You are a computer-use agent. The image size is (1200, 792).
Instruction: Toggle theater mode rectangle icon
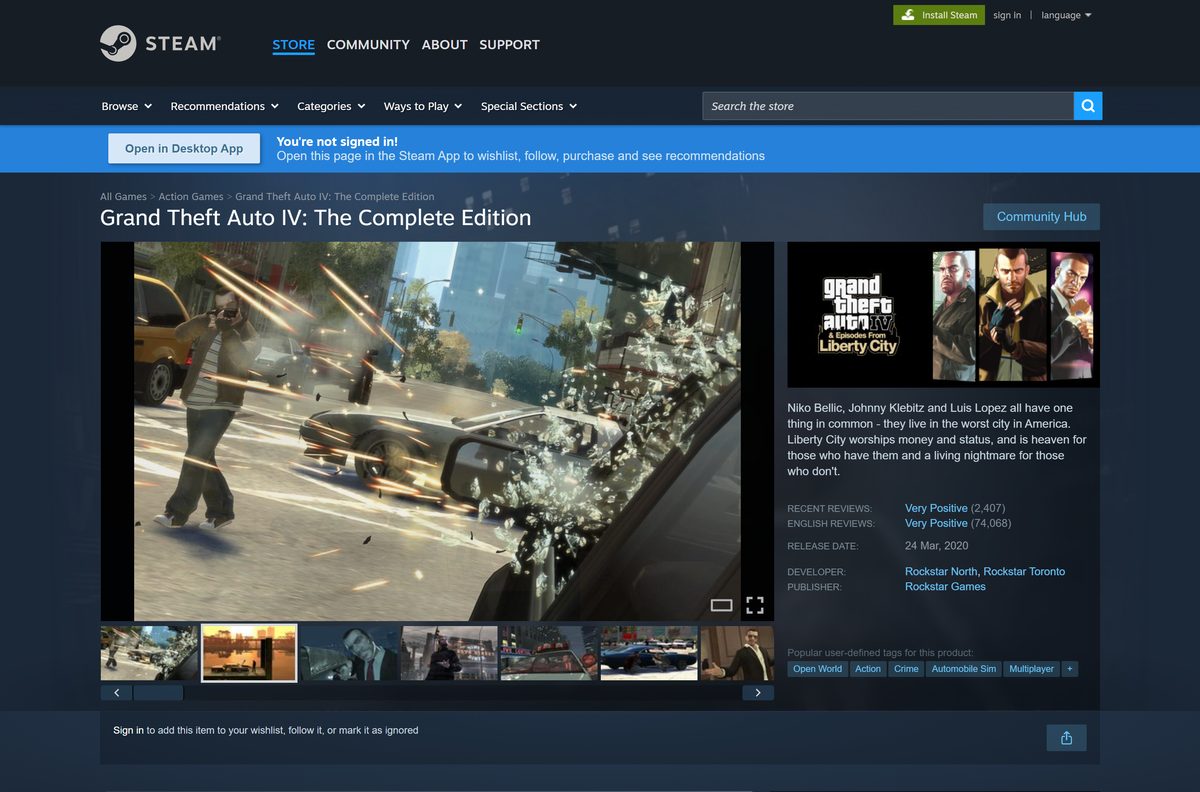point(721,605)
